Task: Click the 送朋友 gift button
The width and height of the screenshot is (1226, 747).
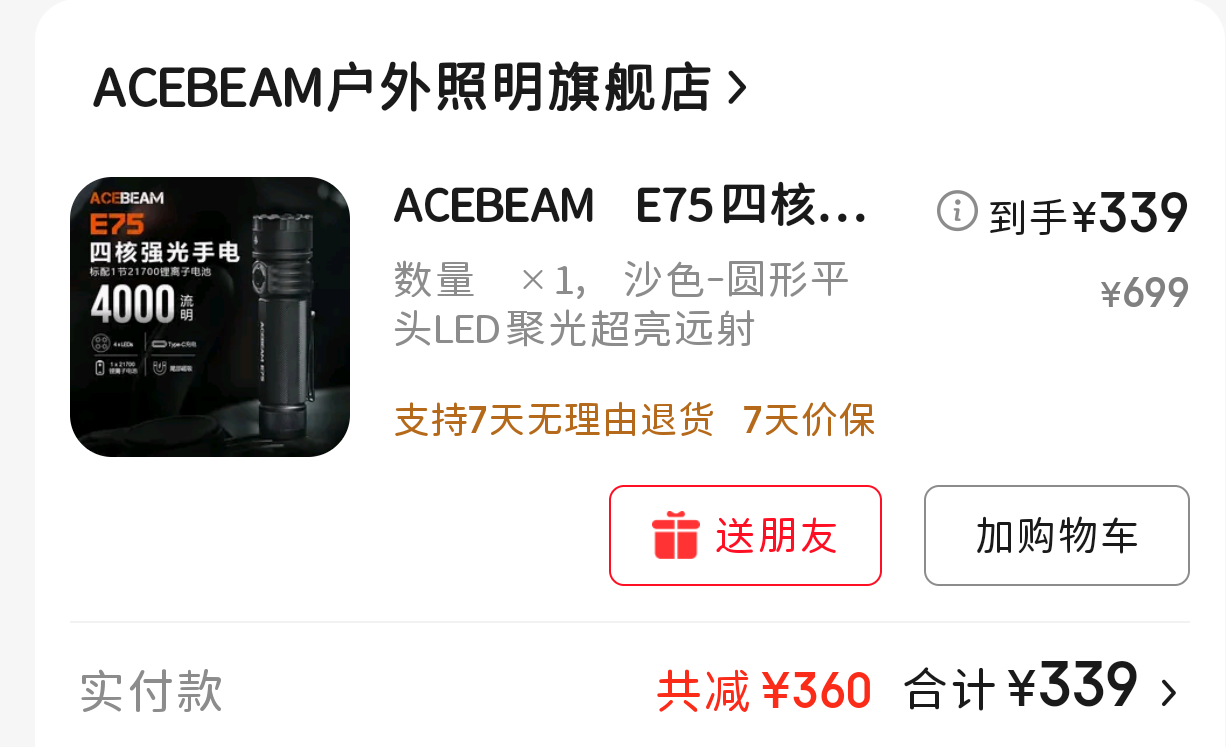Action: coord(745,535)
